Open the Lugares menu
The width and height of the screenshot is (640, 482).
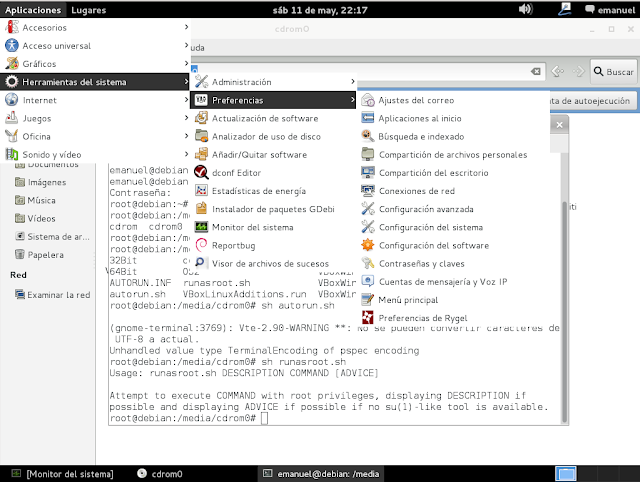pos(89,10)
